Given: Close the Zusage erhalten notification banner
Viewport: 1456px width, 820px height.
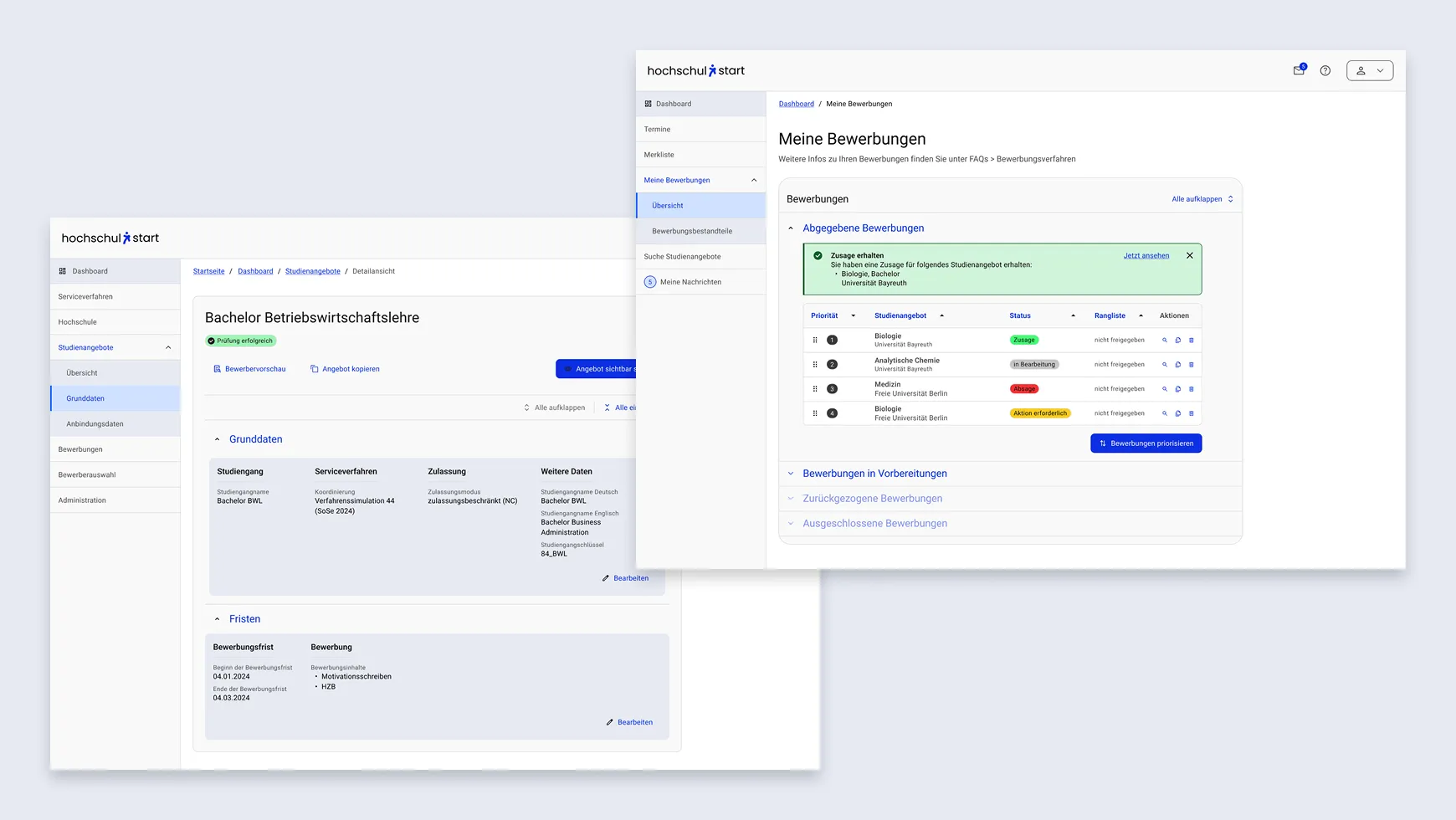Looking at the screenshot, I should (1189, 255).
